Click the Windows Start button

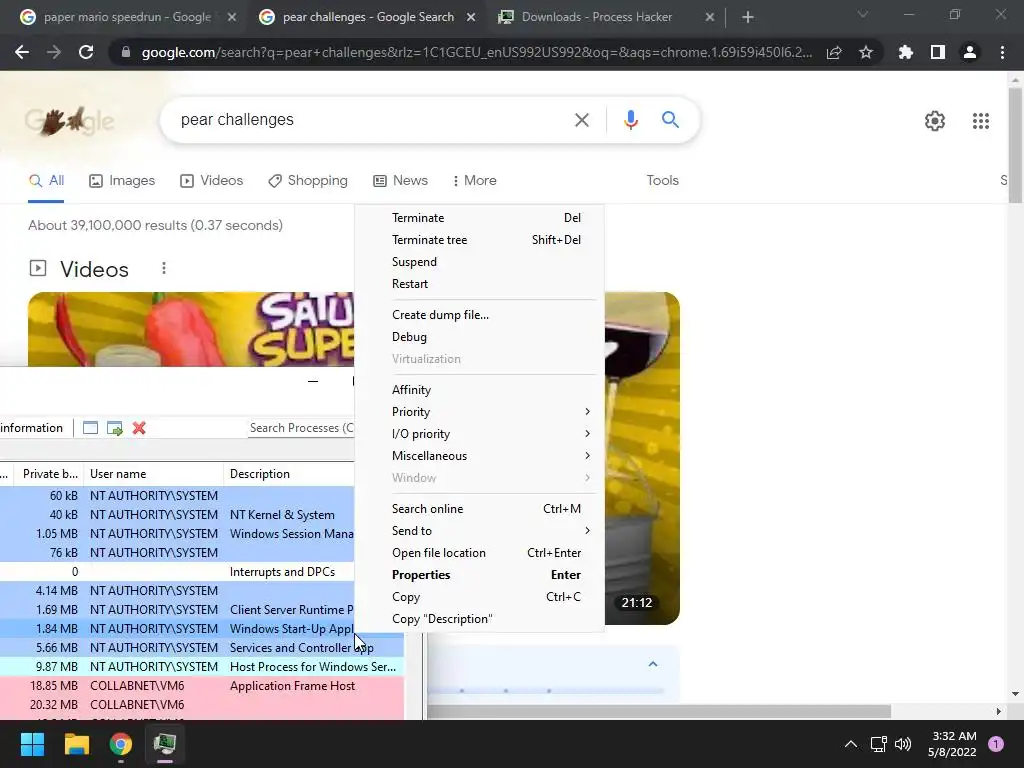pyautogui.click(x=32, y=744)
